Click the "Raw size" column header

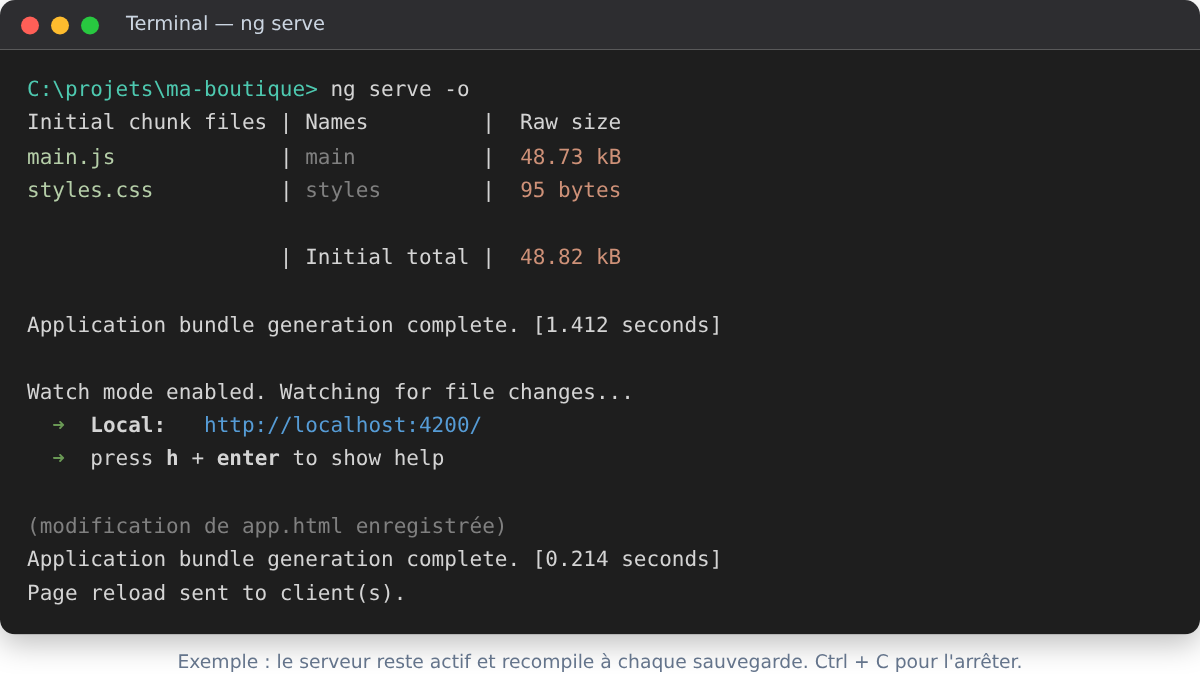[x=570, y=123]
